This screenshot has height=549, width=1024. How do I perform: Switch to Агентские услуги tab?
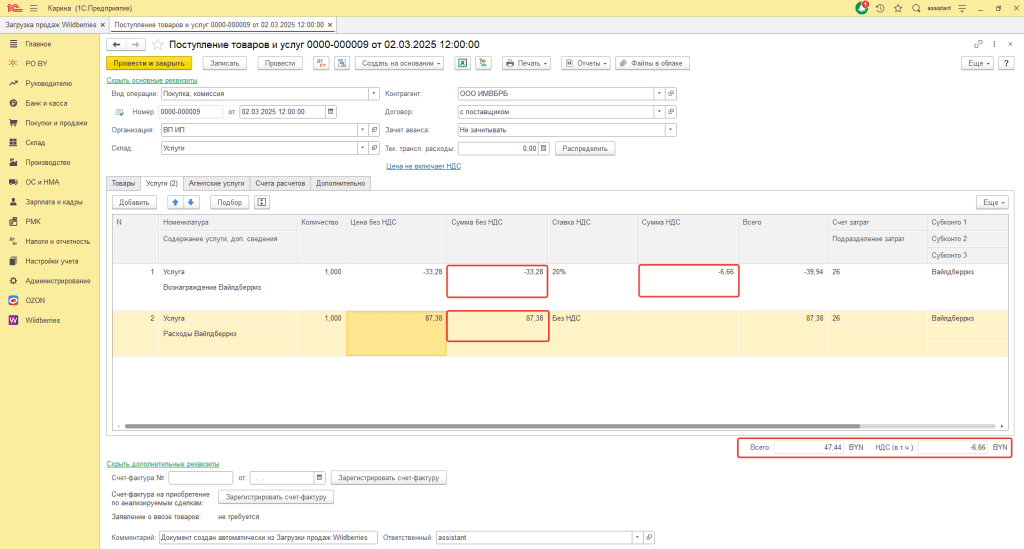click(x=216, y=183)
